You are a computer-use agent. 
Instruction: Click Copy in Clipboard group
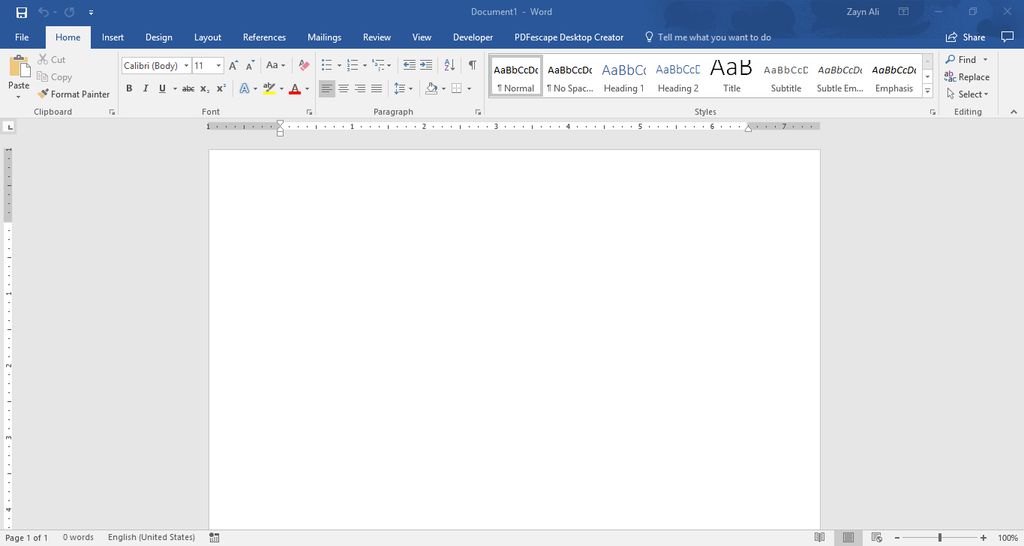point(54,77)
